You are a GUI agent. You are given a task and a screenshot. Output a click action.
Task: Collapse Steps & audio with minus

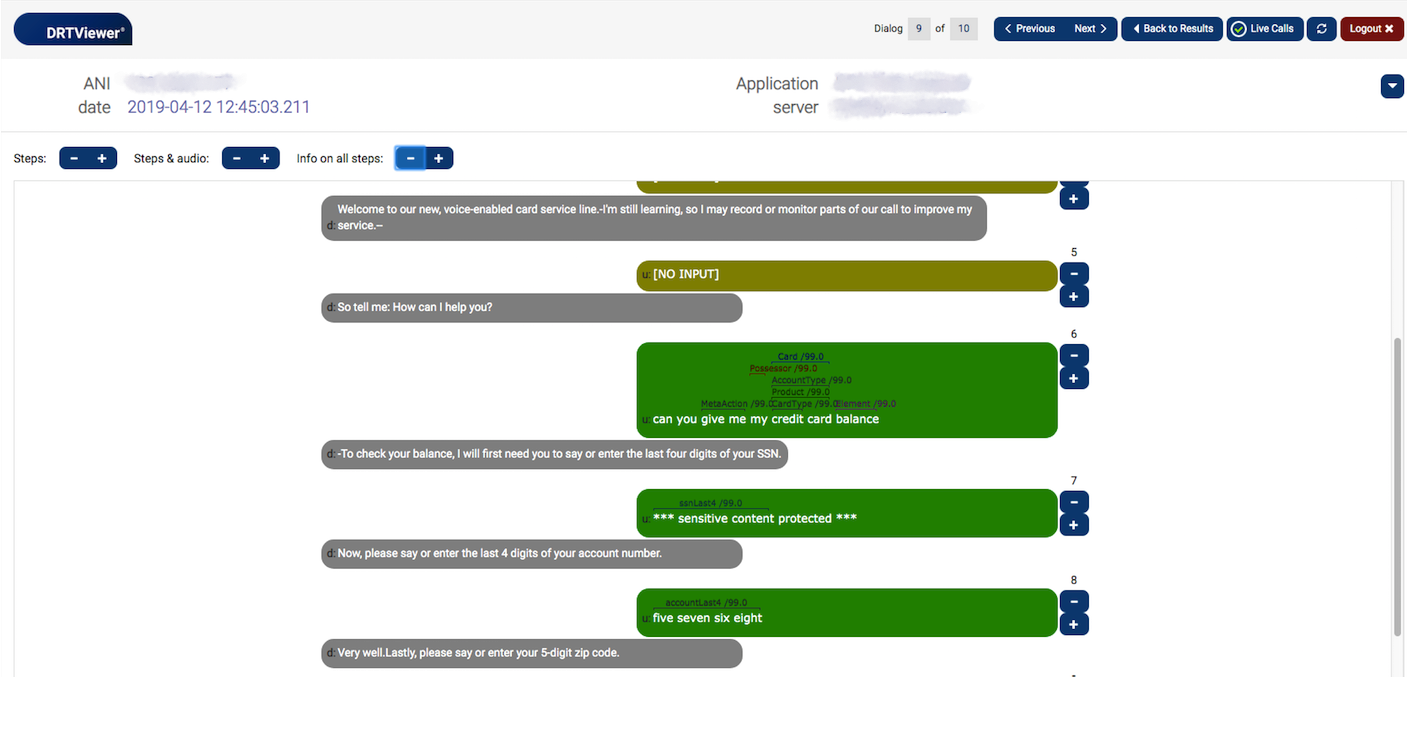pyautogui.click(x=237, y=158)
